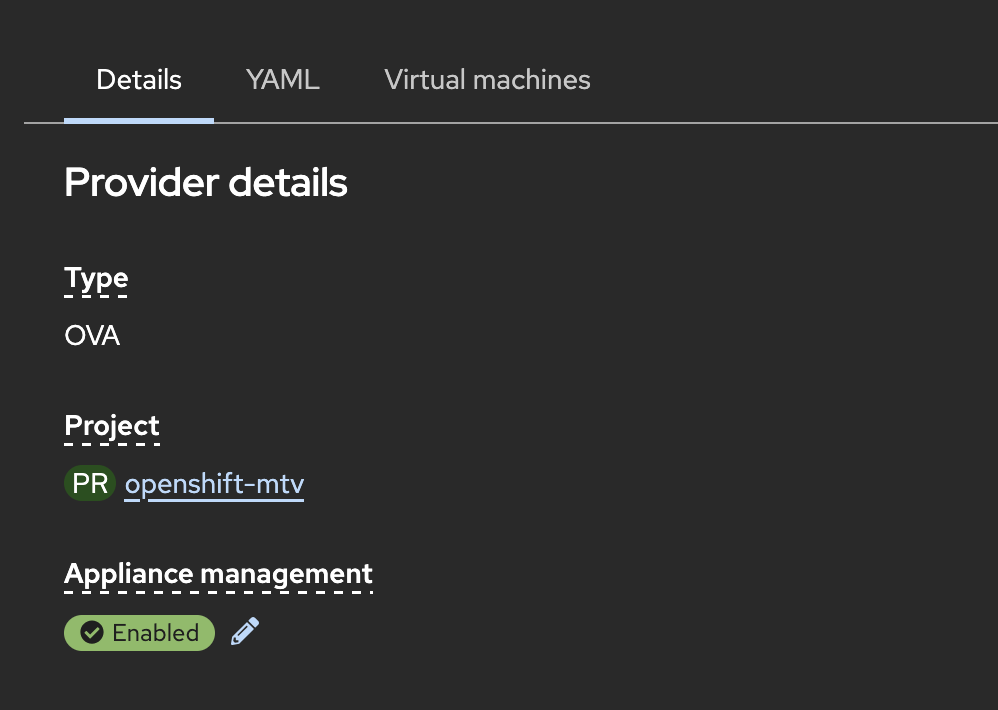
Task: Show help popover for Appliance management label
Action: (x=218, y=574)
